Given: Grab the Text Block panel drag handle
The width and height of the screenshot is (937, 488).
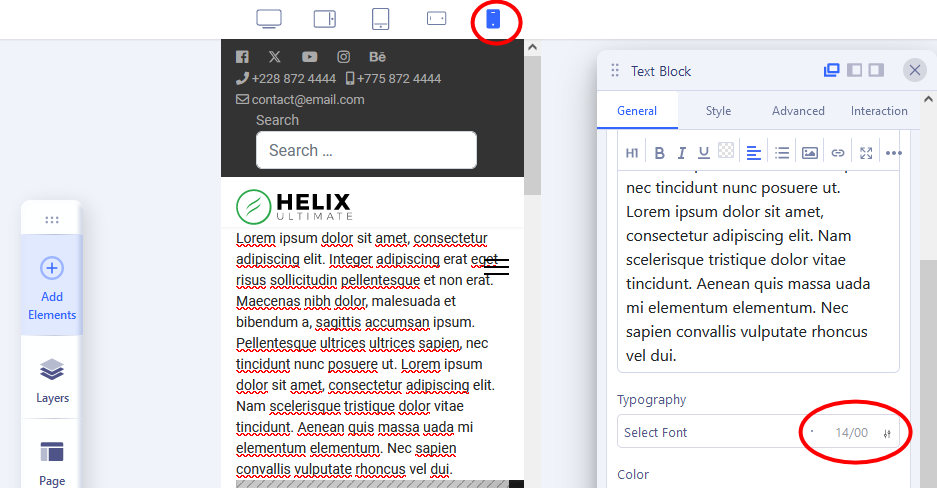Looking at the screenshot, I should pos(615,70).
